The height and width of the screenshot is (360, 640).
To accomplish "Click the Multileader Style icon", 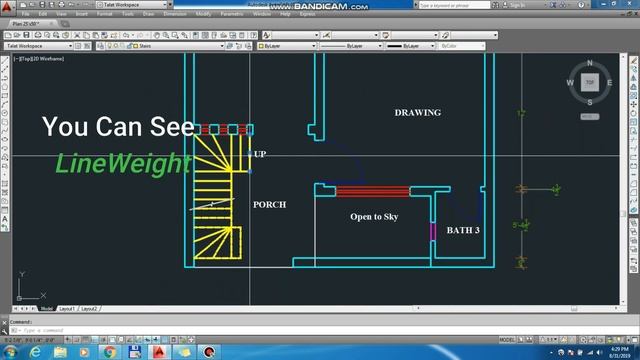I will pos(445,36).
